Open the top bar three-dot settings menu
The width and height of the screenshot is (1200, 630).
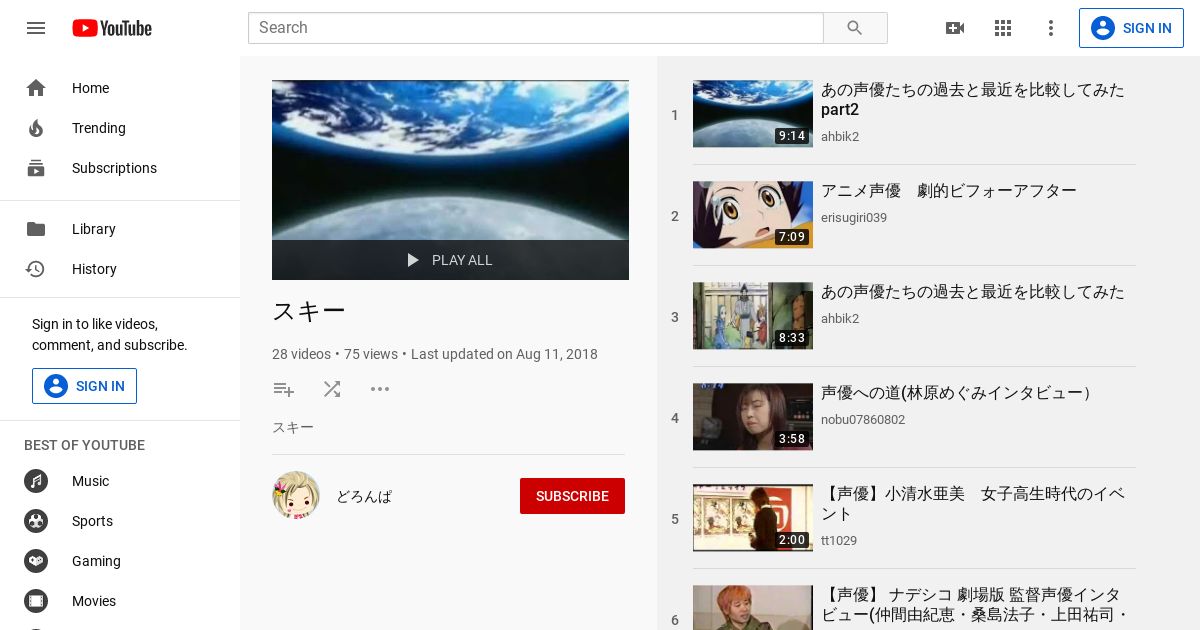click(x=1051, y=28)
